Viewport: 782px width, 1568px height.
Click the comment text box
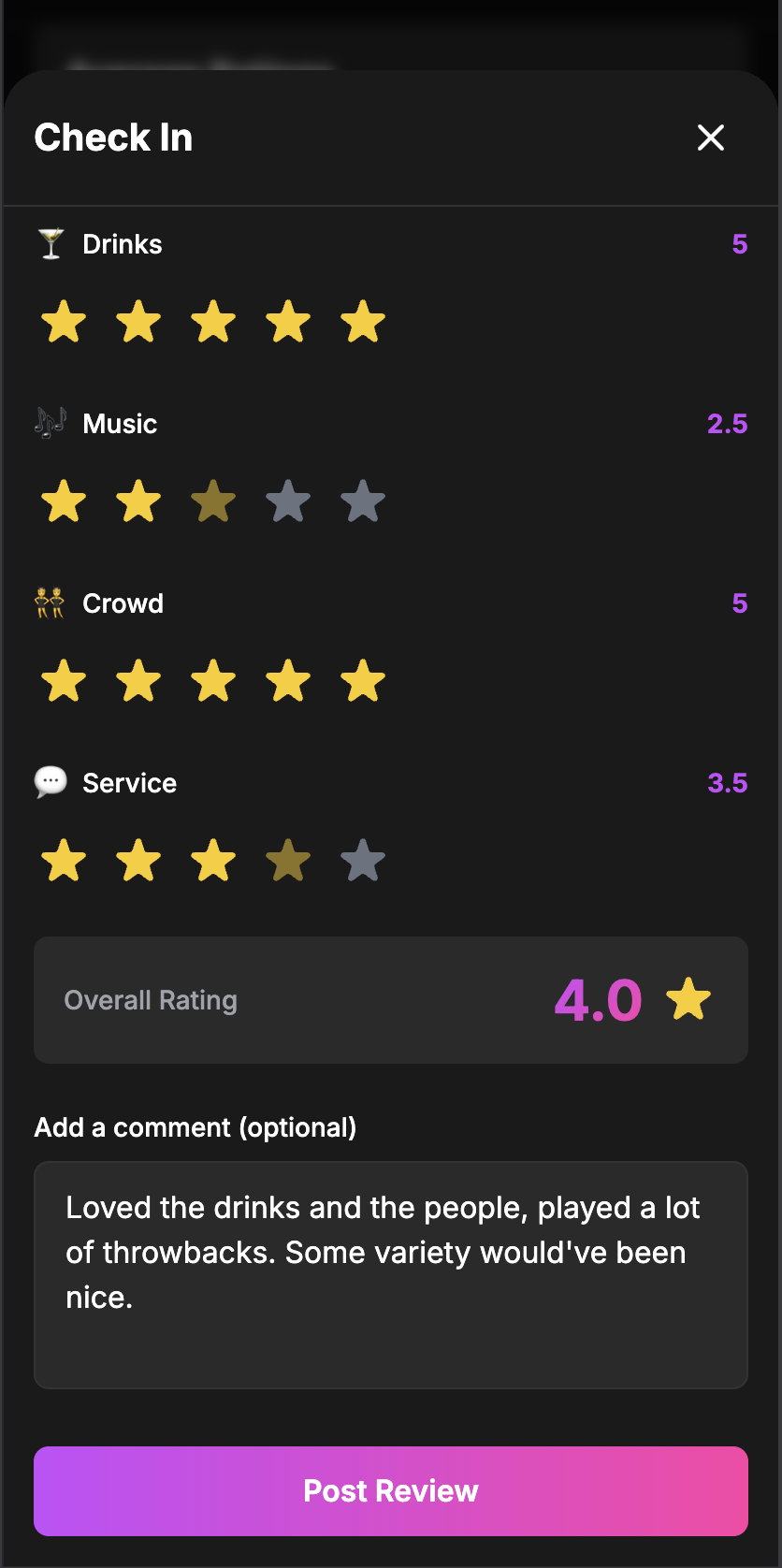[x=391, y=1274]
